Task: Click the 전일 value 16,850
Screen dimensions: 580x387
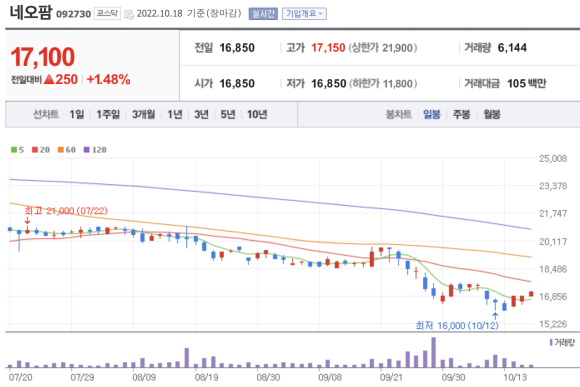Action: (237, 48)
